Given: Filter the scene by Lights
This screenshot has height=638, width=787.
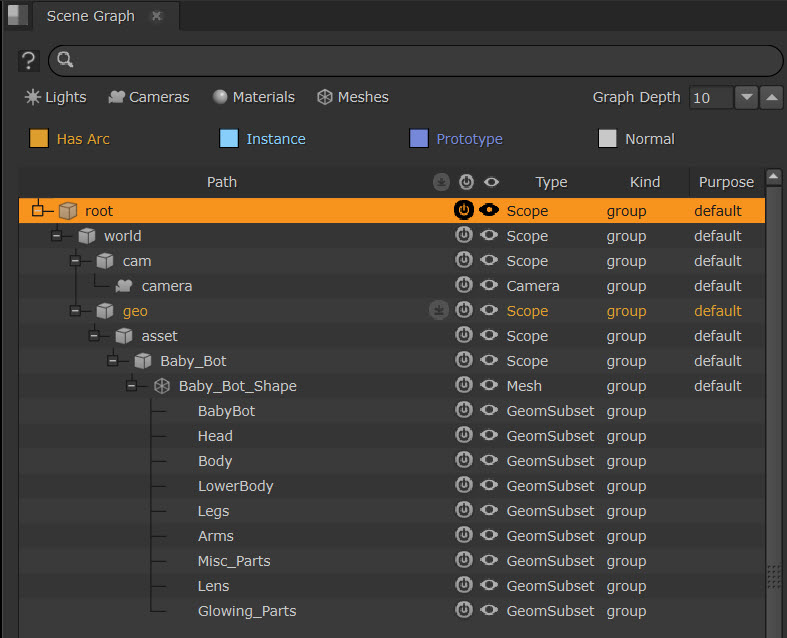Looking at the screenshot, I should coord(56,97).
